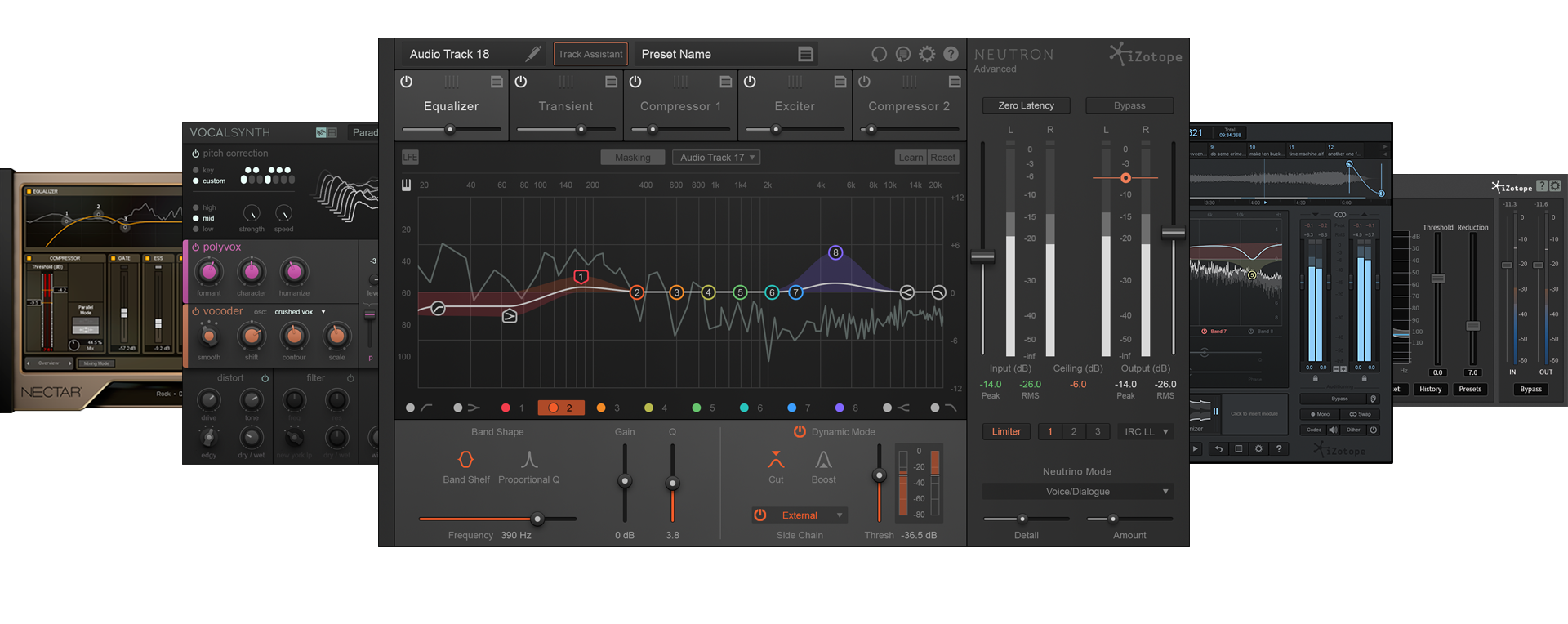Select the Band Shelf shape icon

pyautogui.click(x=465, y=459)
